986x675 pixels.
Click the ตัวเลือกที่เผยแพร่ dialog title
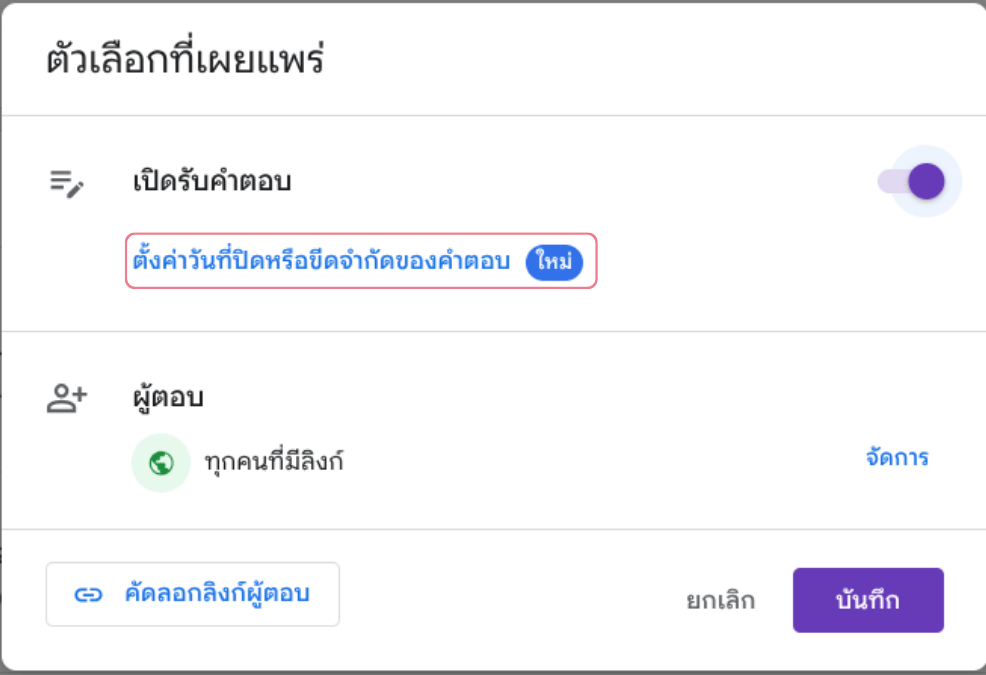pos(185,60)
